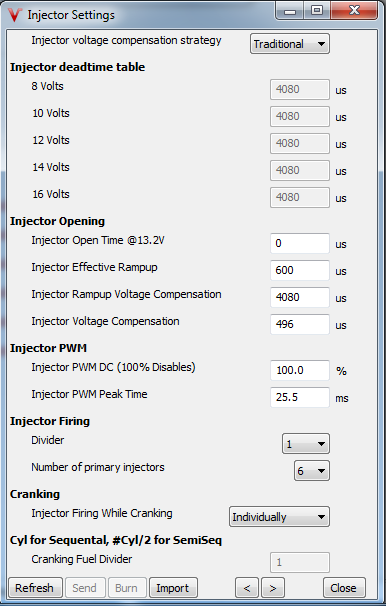Click the Injector Voltage Compensation field

[300, 324]
